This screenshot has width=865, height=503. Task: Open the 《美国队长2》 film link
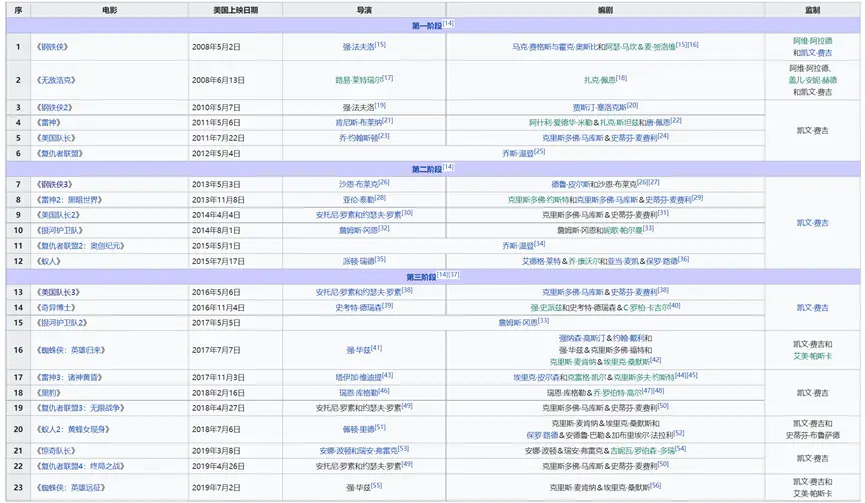[59, 215]
